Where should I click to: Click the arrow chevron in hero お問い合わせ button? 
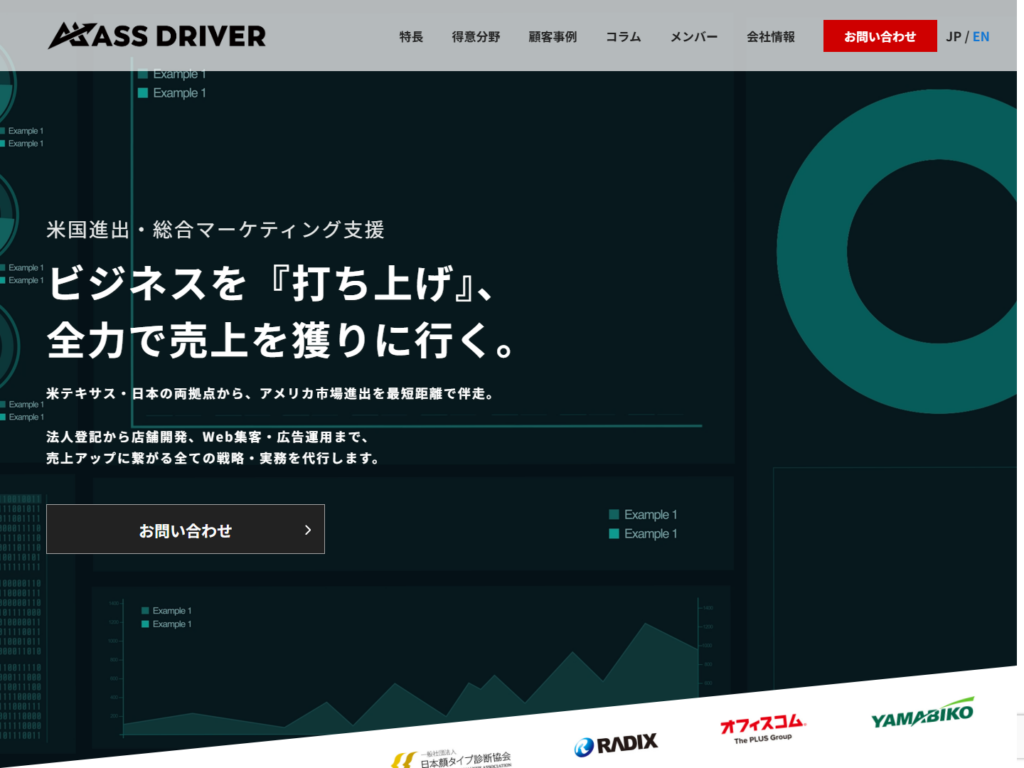pos(308,530)
